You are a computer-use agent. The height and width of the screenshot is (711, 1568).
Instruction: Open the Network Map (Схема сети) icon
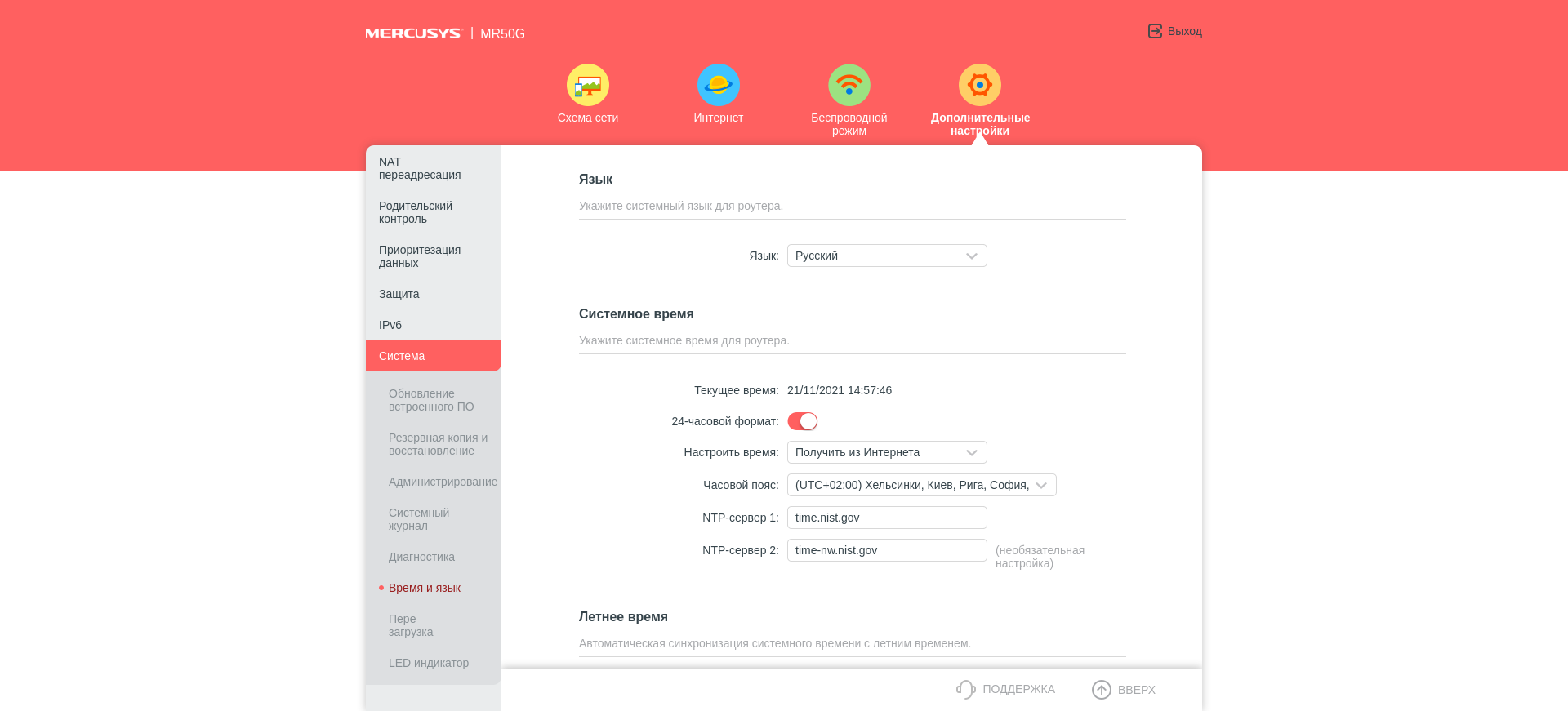point(587,85)
